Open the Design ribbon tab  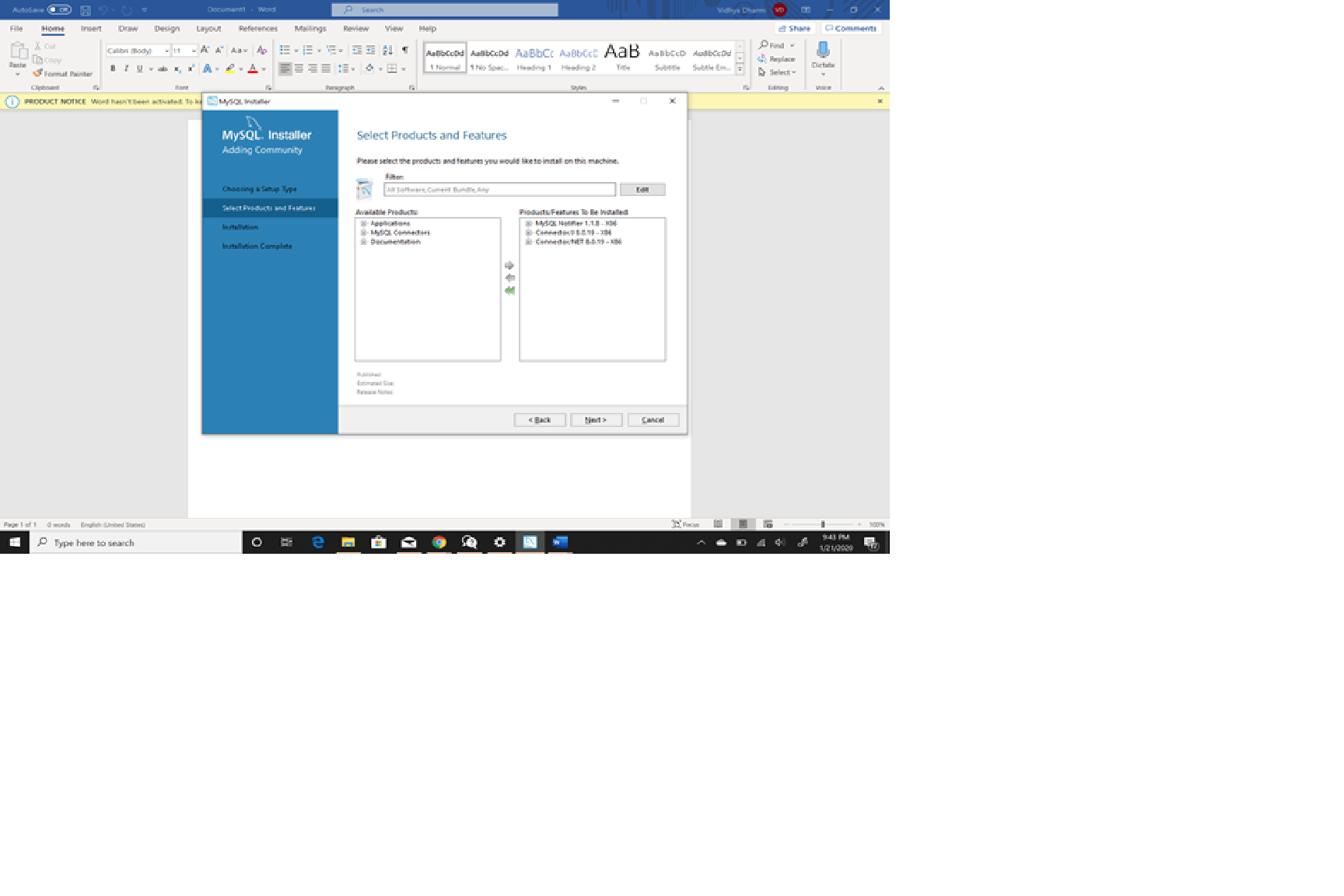[166, 29]
